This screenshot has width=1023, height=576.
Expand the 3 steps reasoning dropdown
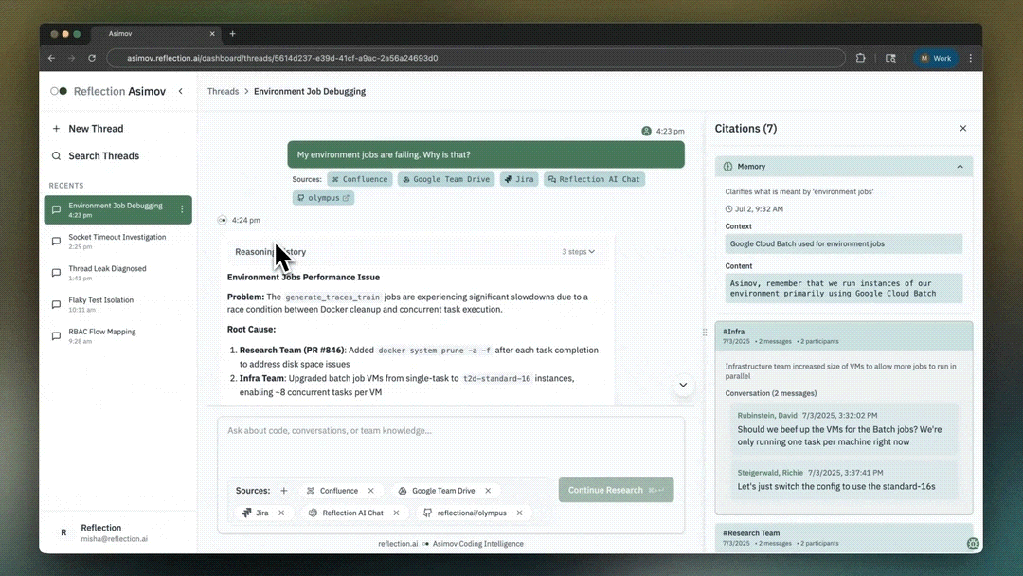pyautogui.click(x=579, y=252)
